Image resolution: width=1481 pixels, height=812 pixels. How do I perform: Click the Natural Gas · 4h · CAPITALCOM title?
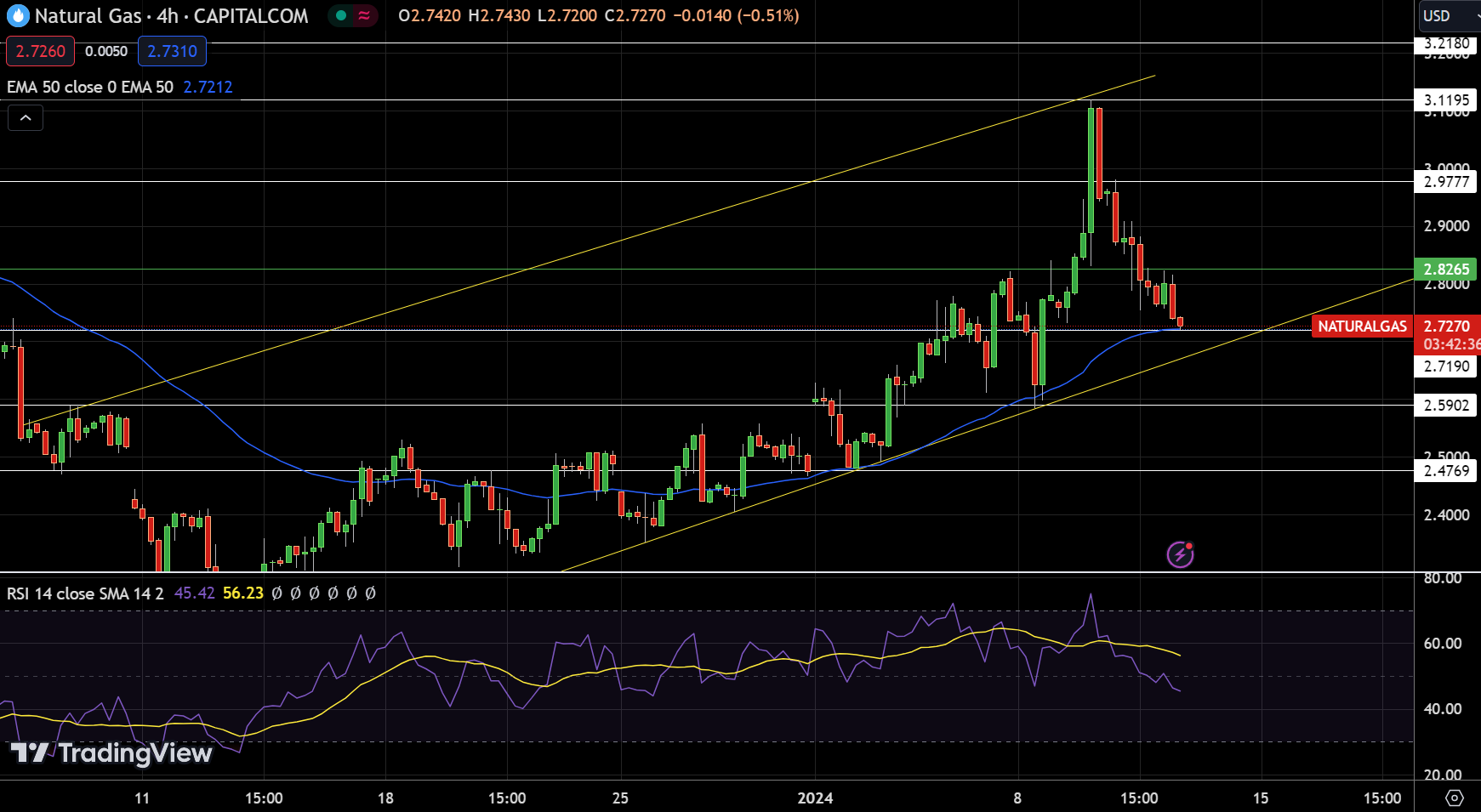pyautogui.click(x=171, y=15)
